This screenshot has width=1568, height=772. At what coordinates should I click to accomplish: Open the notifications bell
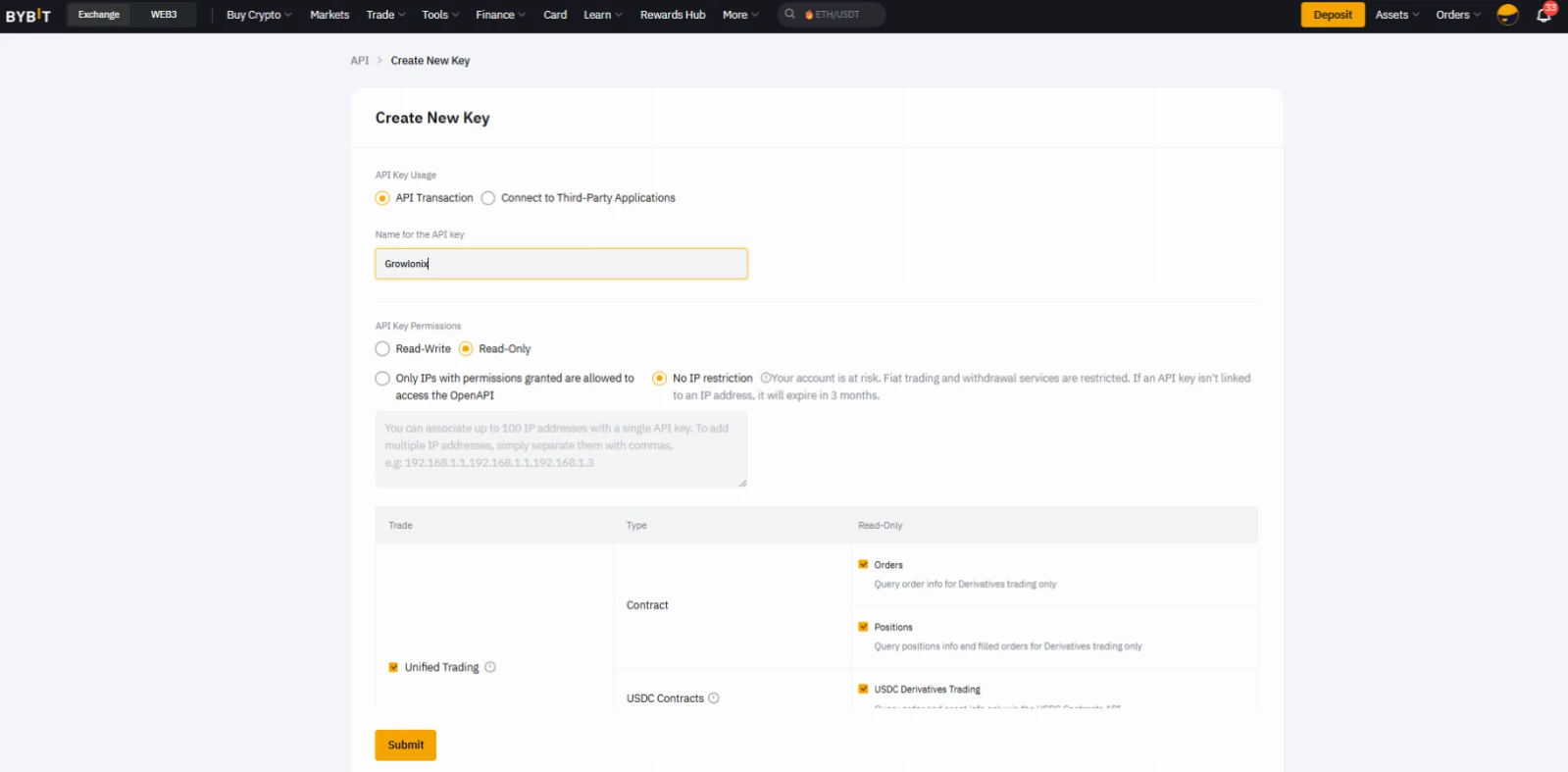(1543, 15)
